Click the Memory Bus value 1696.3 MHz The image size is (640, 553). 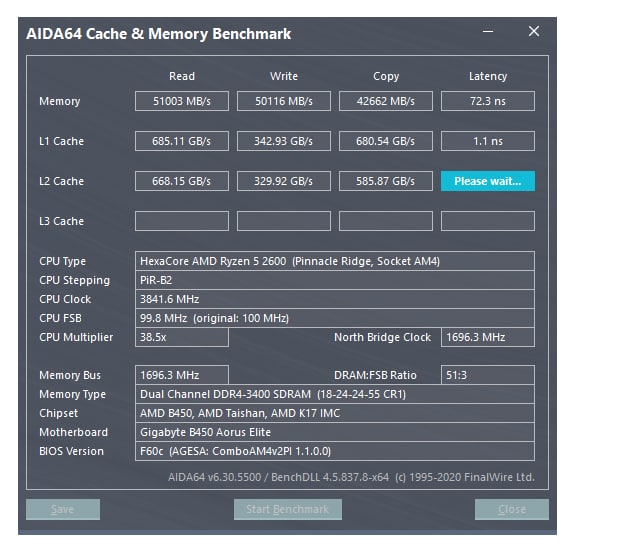tap(182, 375)
